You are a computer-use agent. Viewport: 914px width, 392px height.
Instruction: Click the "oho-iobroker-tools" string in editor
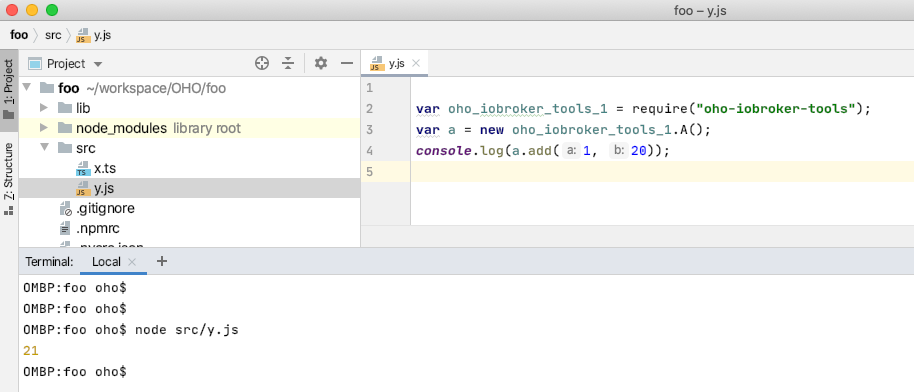776,108
